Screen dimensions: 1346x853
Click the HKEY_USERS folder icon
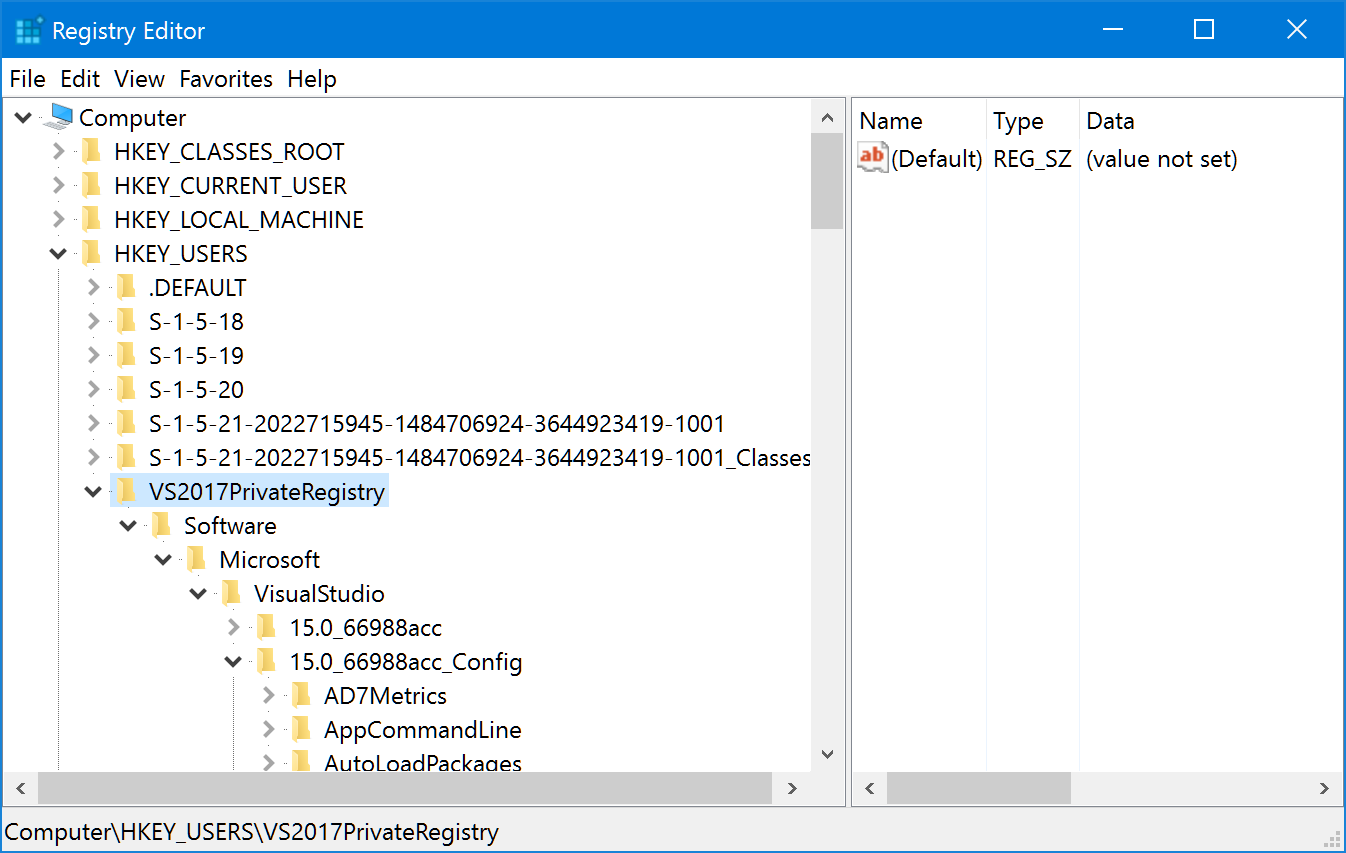(x=92, y=254)
